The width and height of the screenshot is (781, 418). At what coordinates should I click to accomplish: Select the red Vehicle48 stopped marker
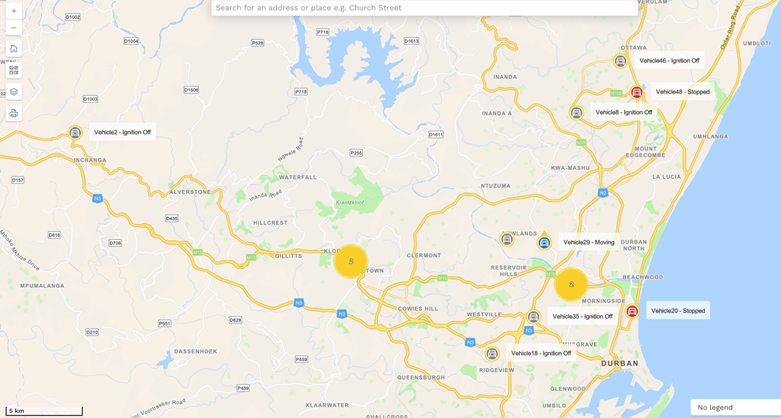[636, 92]
